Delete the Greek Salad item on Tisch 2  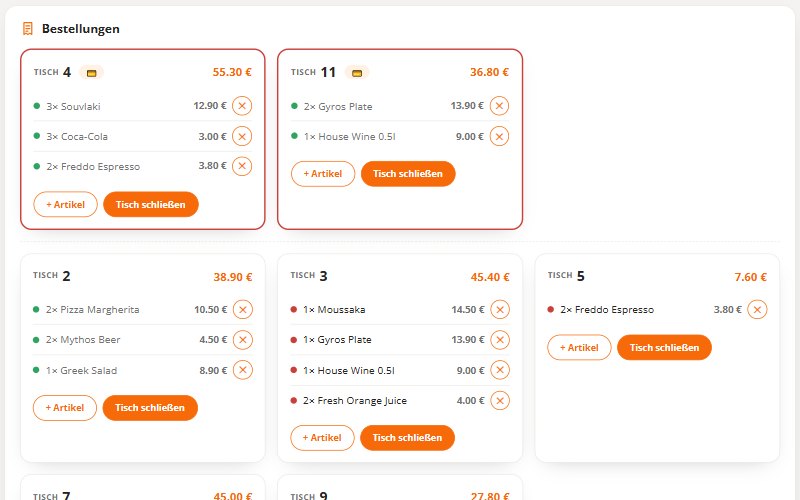click(243, 370)
